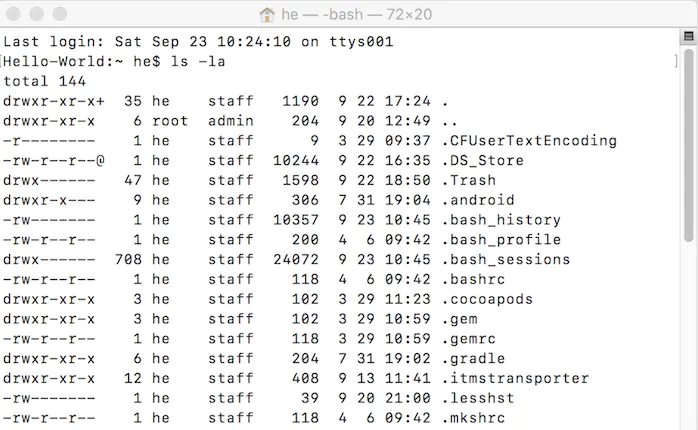Click the yellow minimize window button
The width and height of the screenshot is (698, 430).
click(37, 14)
